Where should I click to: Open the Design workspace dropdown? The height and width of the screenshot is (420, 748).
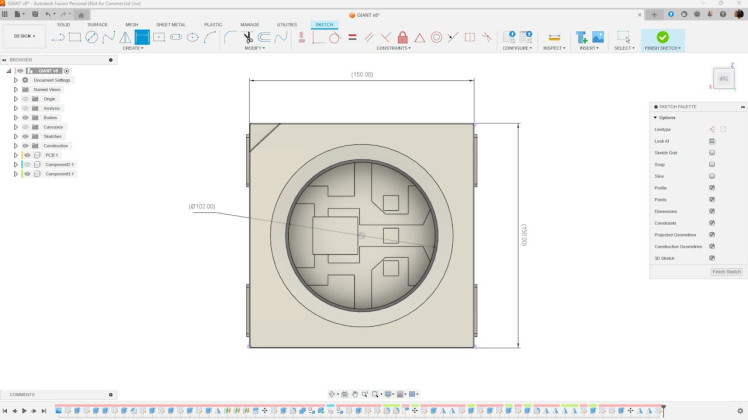[x=22, y=36]
